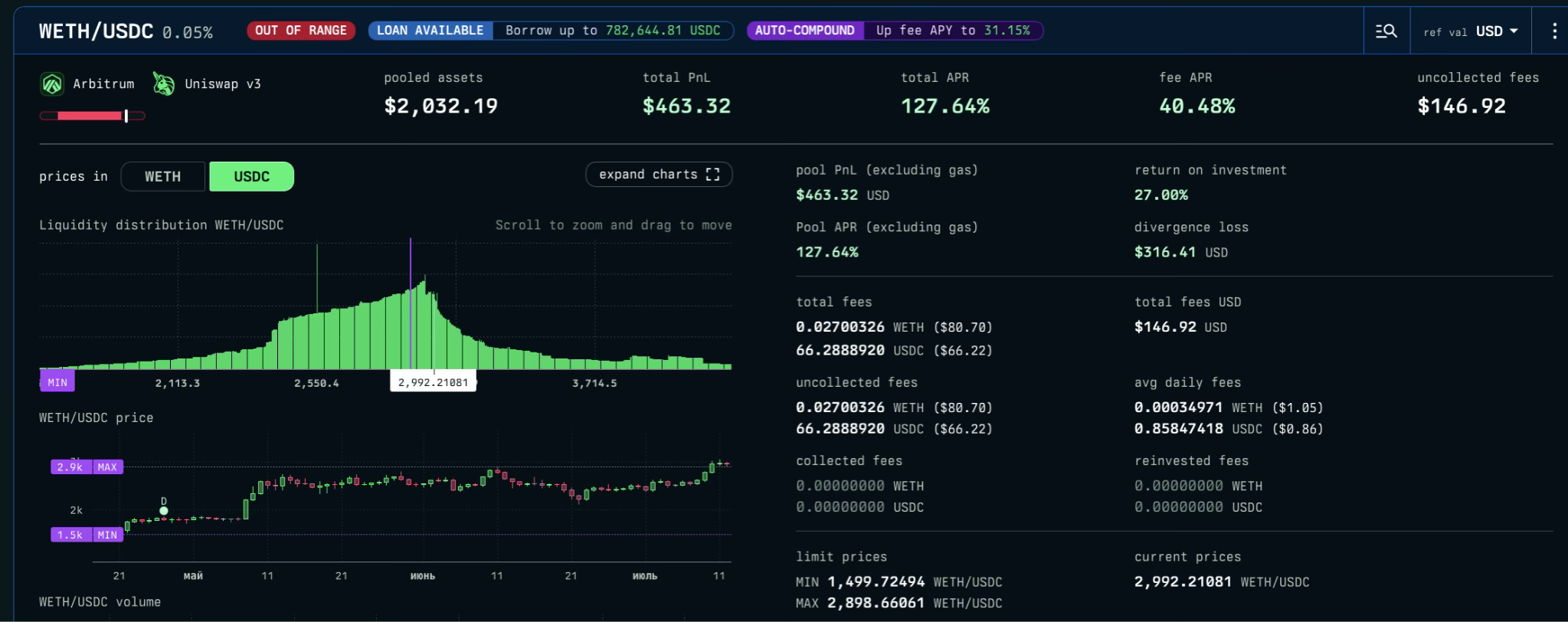Click the 2.9k MAX price limit marker

pyautogui.click(x=87, y=467)
